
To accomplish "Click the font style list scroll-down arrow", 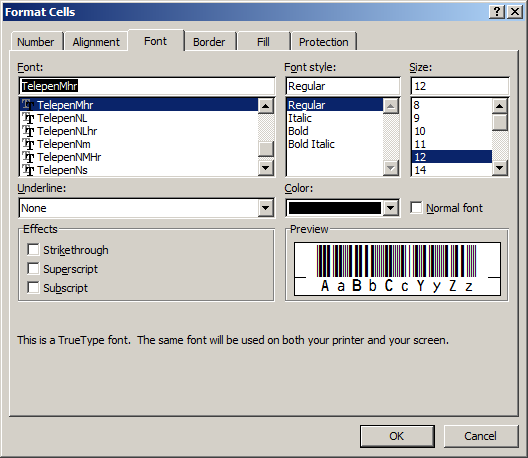I will pyautogui.click(x=391, y=168).
